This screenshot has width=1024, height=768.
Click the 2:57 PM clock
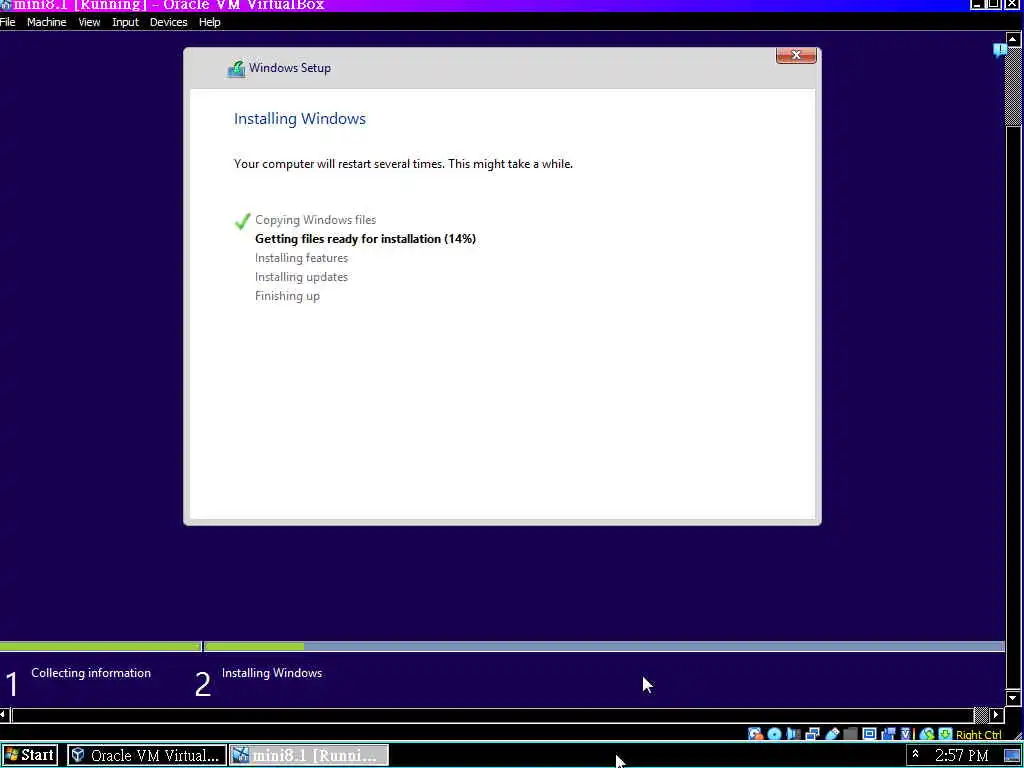click(x=961, y=756)
